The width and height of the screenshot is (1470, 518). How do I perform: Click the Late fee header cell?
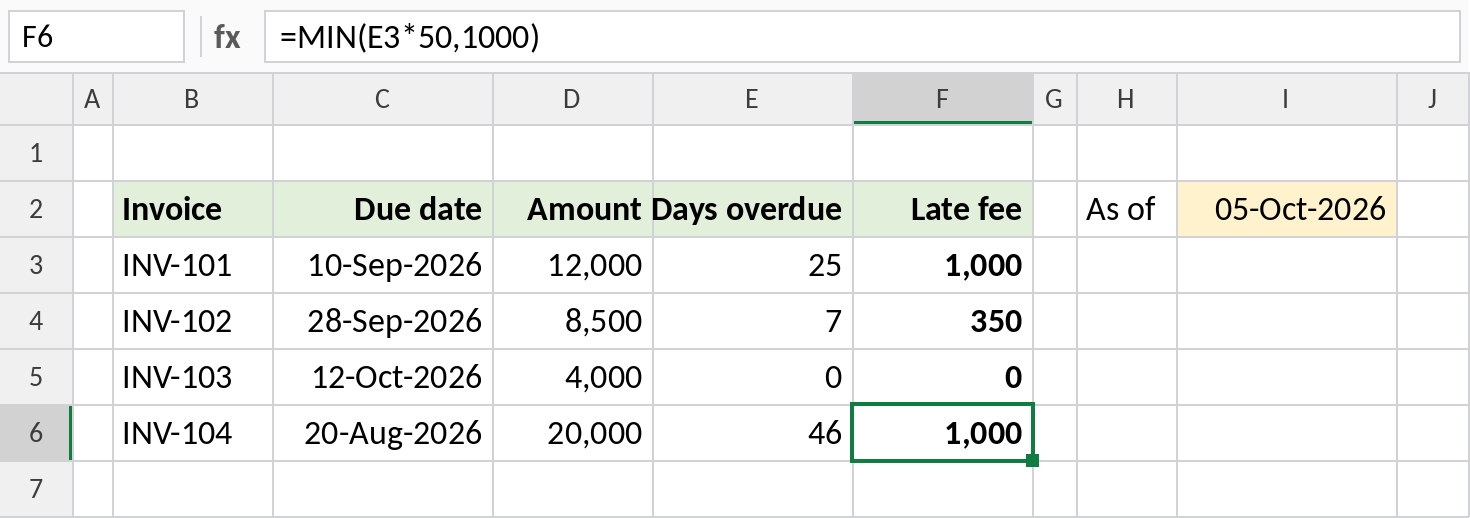coord(943,209)
